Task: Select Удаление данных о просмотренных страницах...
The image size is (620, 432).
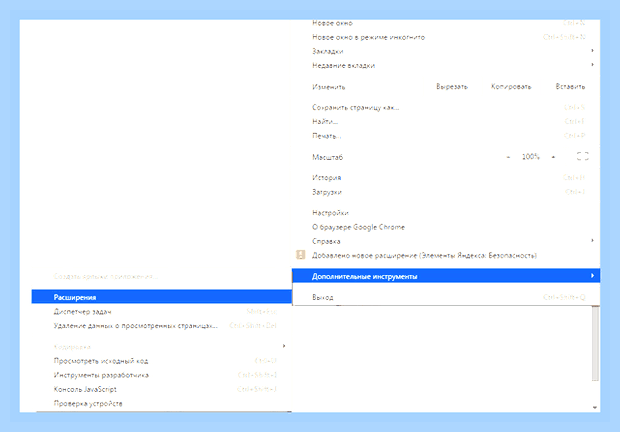Action: coord(162,326)
